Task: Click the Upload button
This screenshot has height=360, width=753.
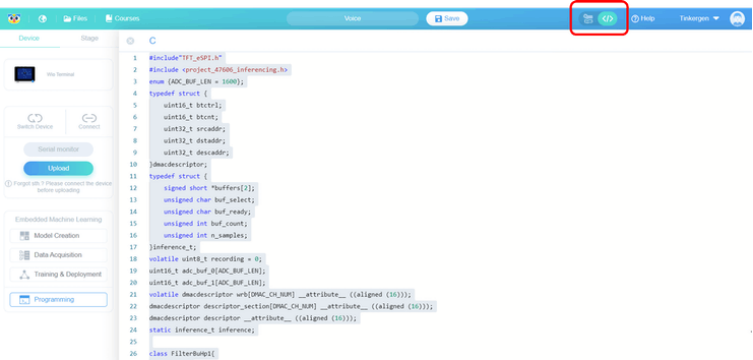Action: [x=58, y=168]
